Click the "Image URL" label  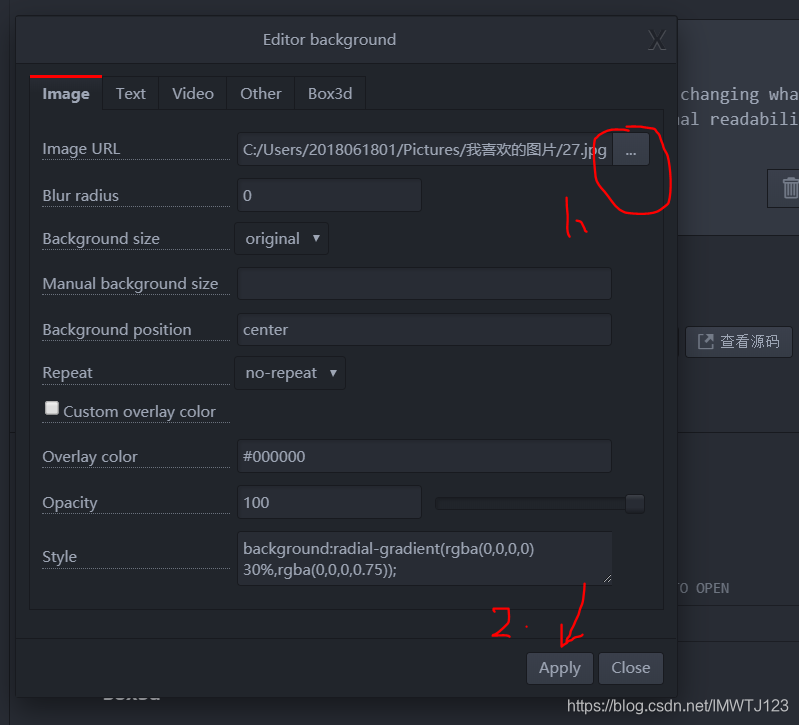pos(81,149)
